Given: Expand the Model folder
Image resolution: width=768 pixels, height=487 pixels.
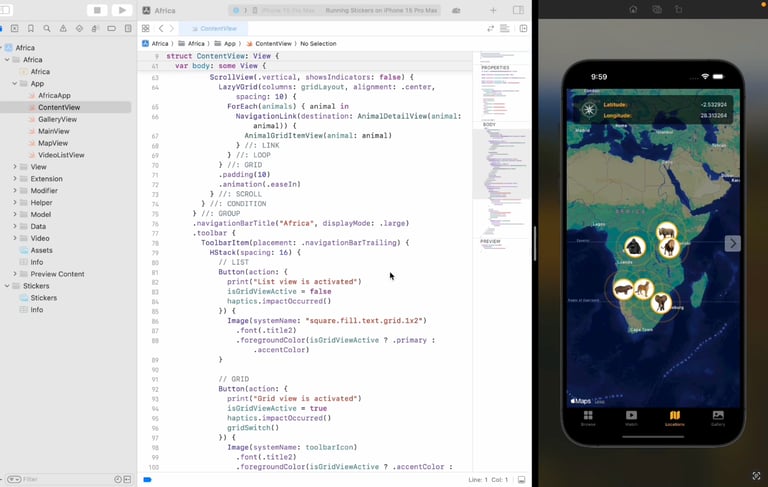Looking at the screenshot, I should [x=15, y=215].
